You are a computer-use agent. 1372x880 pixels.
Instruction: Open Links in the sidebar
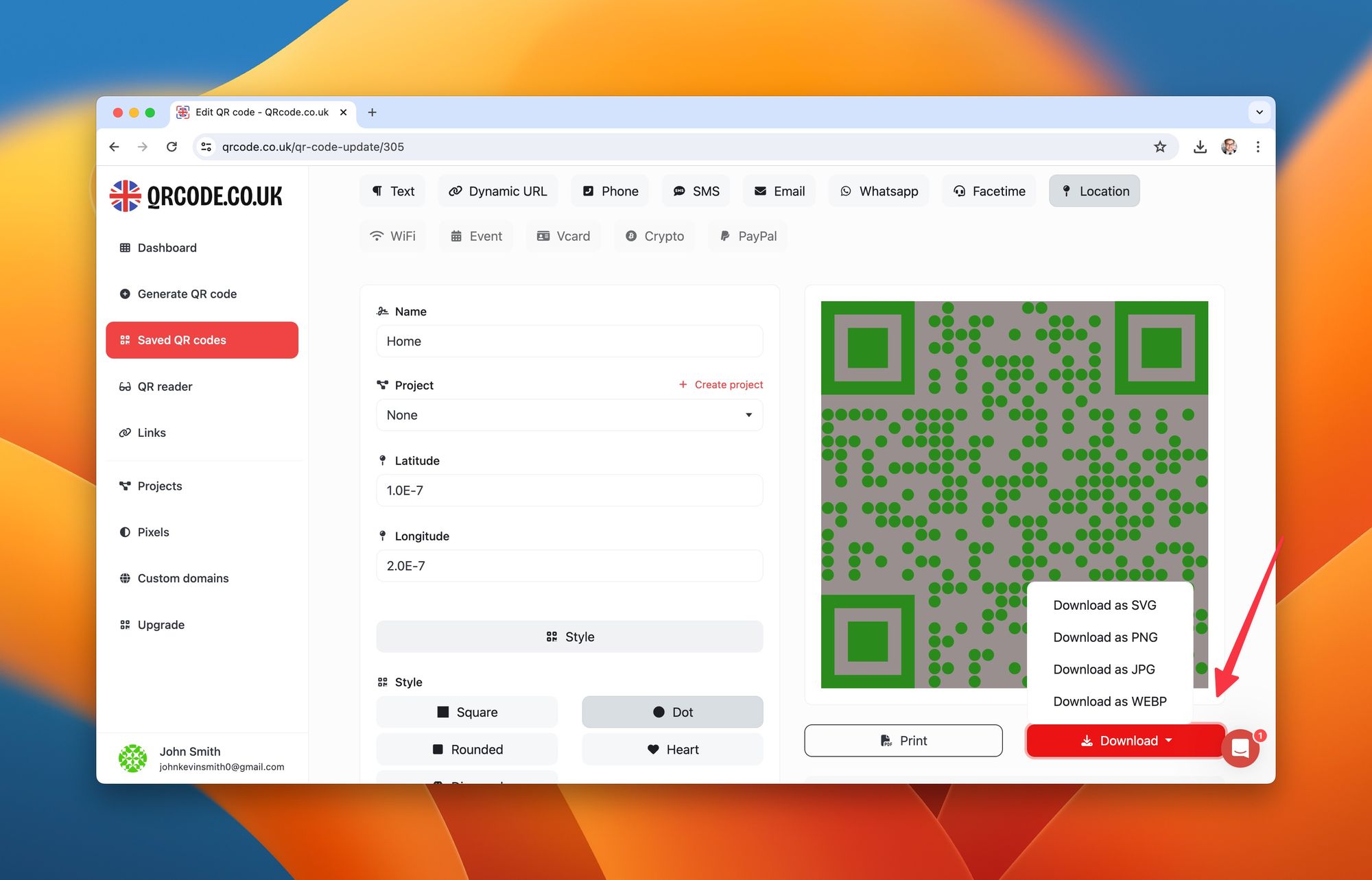[202, 433]
